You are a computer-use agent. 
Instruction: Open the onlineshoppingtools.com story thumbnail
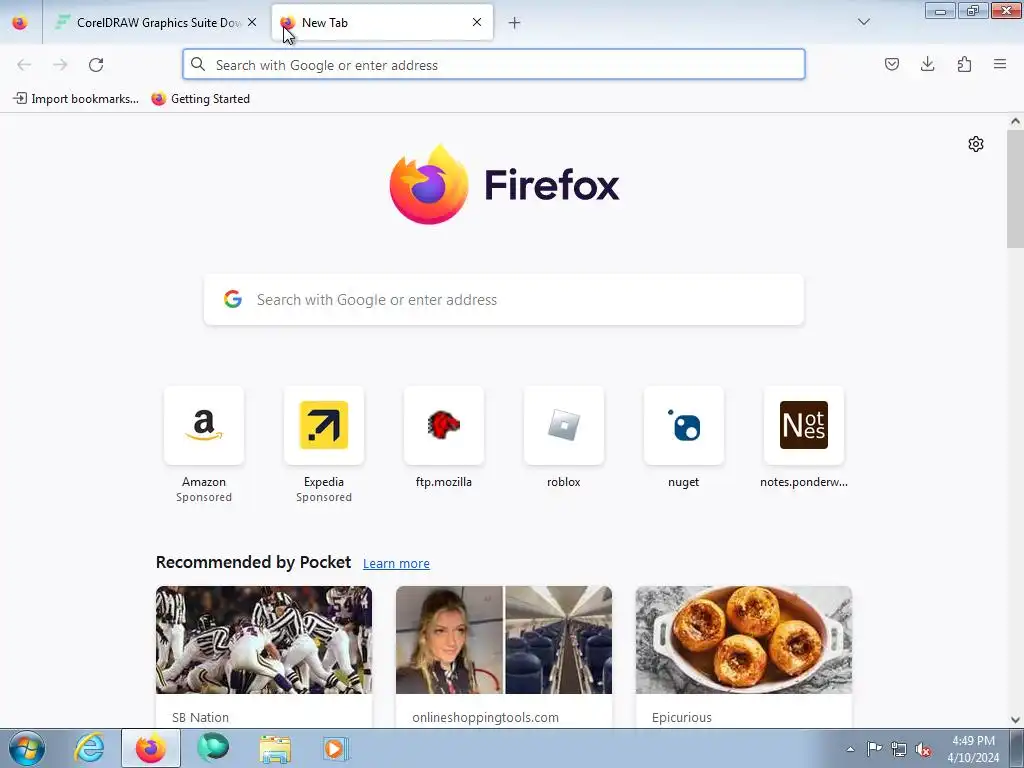[504, 639]
